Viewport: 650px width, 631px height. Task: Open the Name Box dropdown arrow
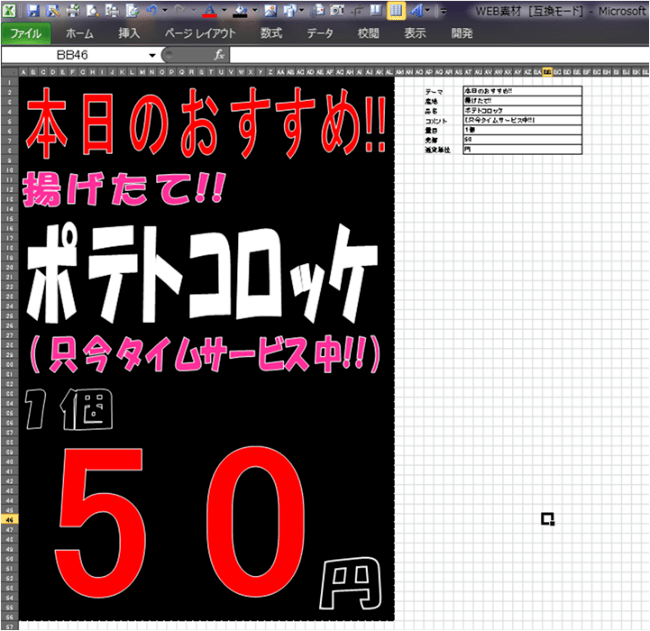[152, 55]
